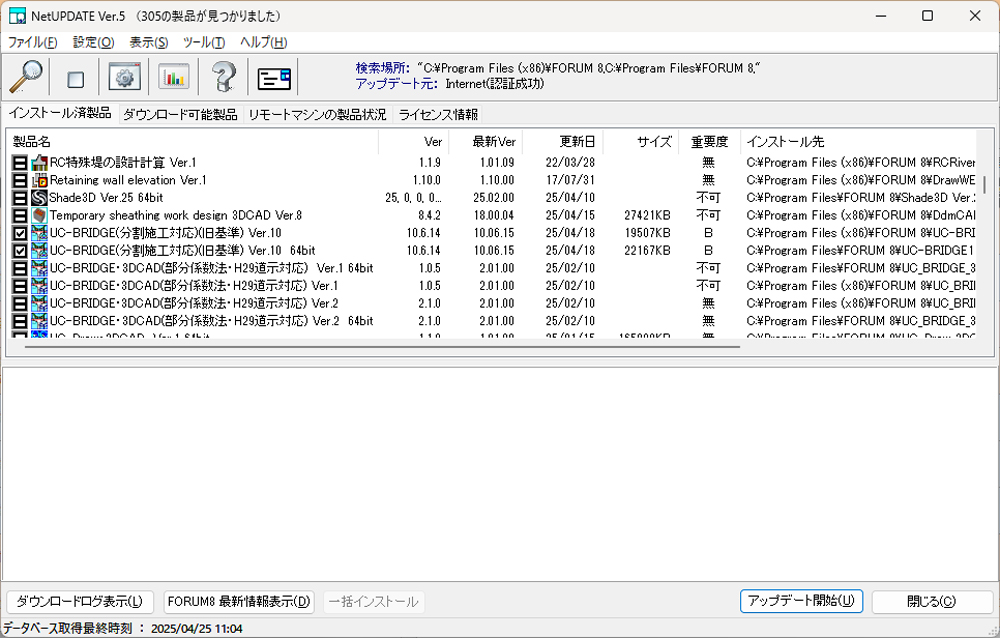The height and width of the screenshot is (638, 1000).
Task: Switch to the ダウンロード可能製品 tab
Action: pos(180,115)
